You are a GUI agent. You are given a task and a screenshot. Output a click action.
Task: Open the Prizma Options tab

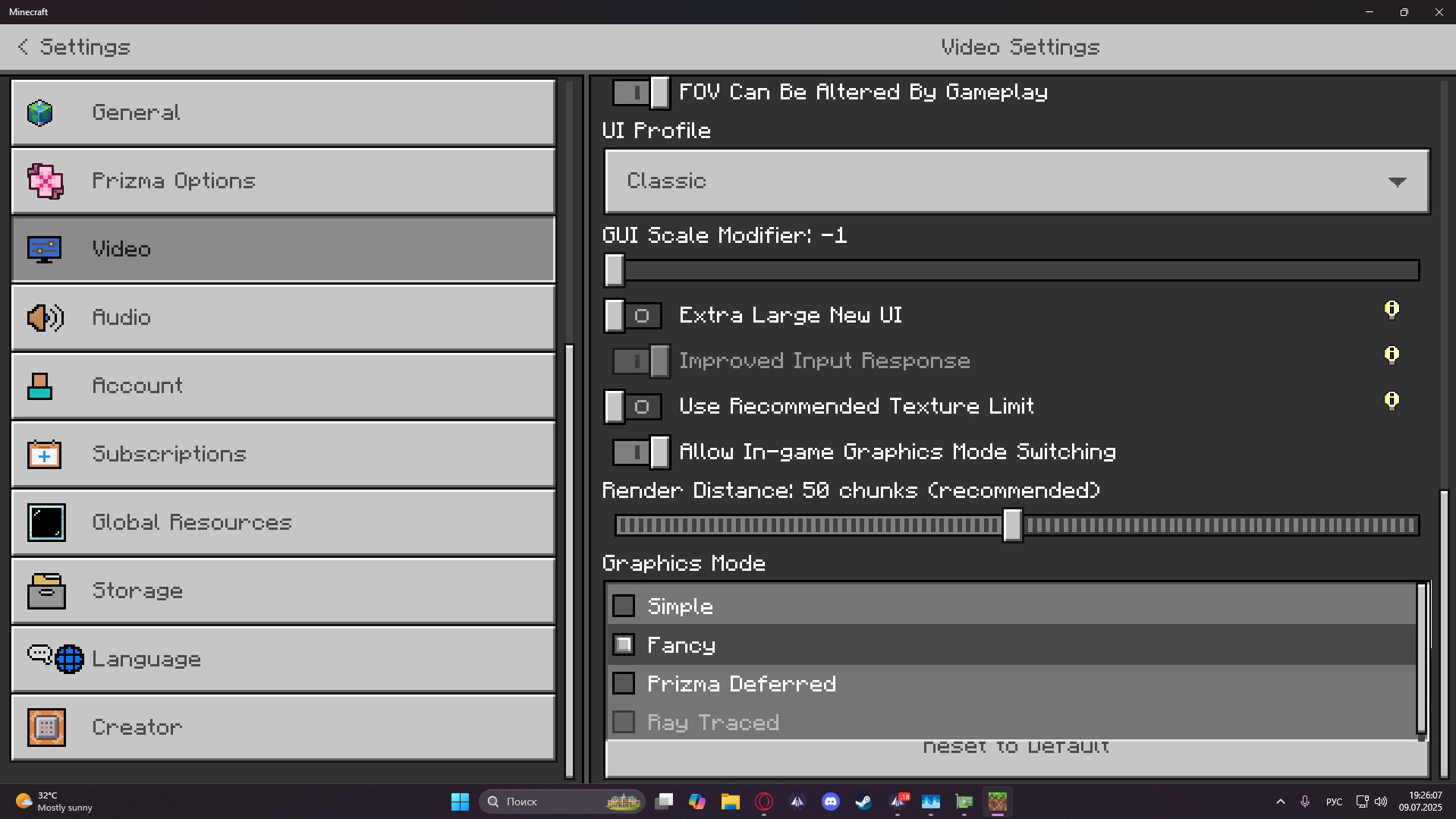coord(283,181)
